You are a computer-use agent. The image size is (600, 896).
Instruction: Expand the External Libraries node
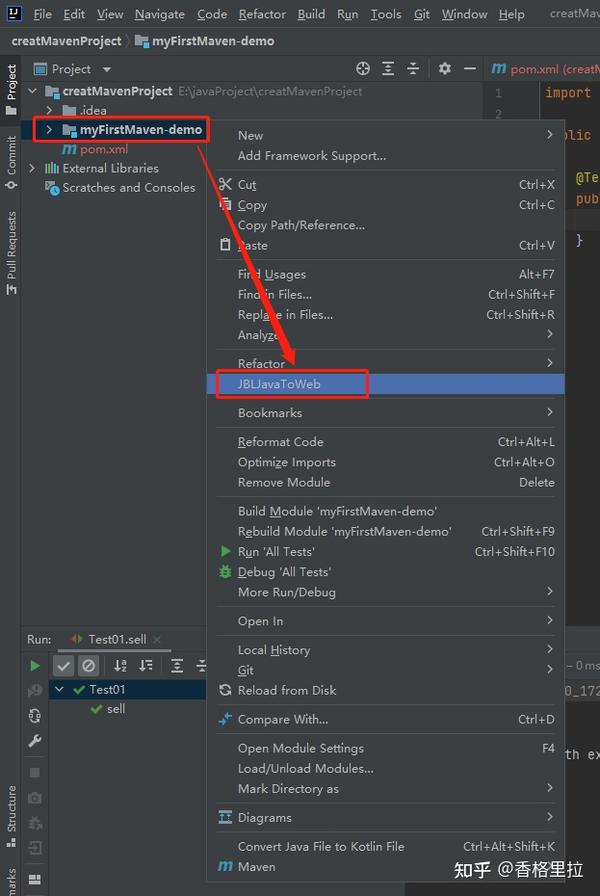click(33, 168)
